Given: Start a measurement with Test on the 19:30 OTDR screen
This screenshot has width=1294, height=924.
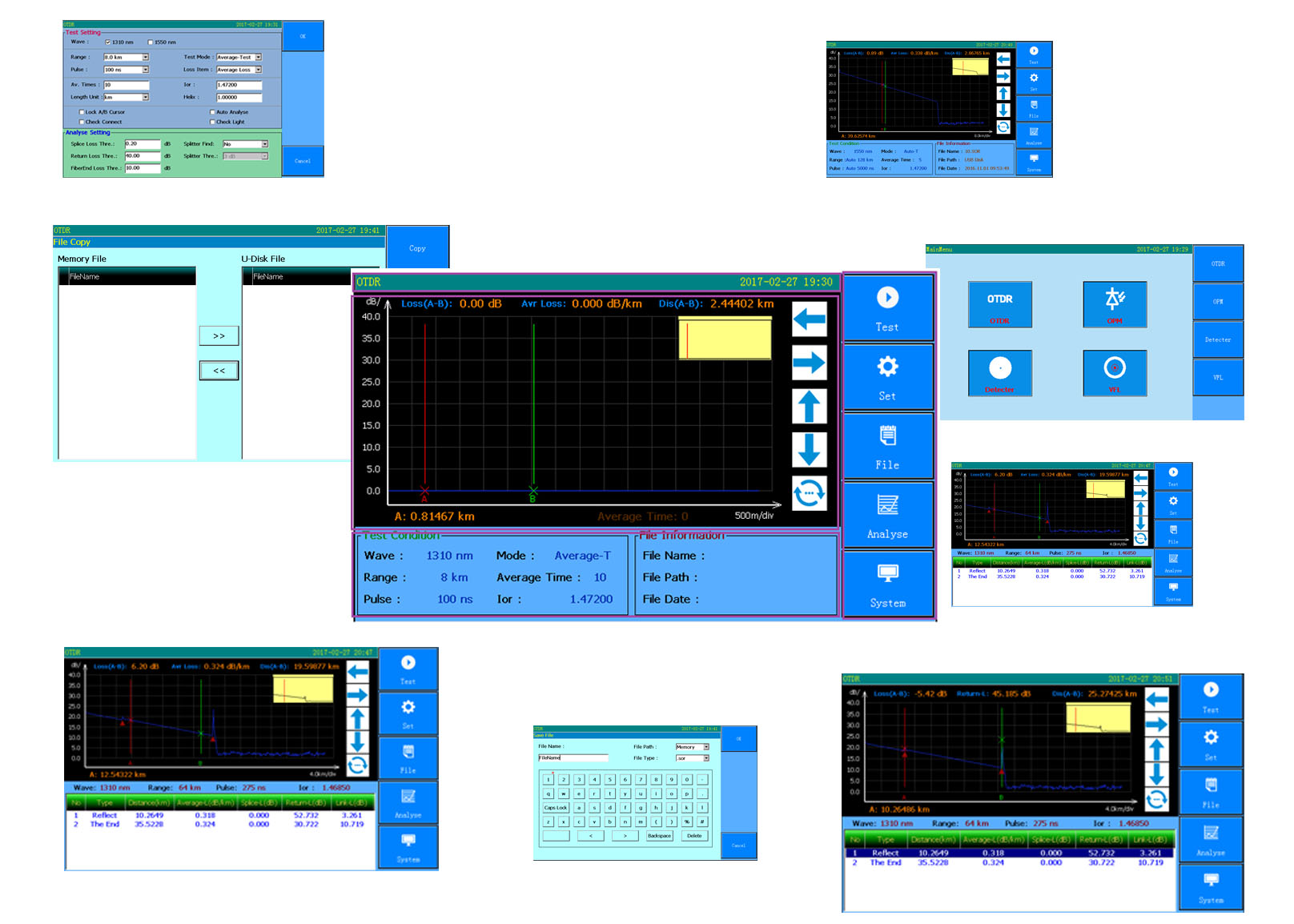Looking at the screenshot, I should click(x=888, y=308).
